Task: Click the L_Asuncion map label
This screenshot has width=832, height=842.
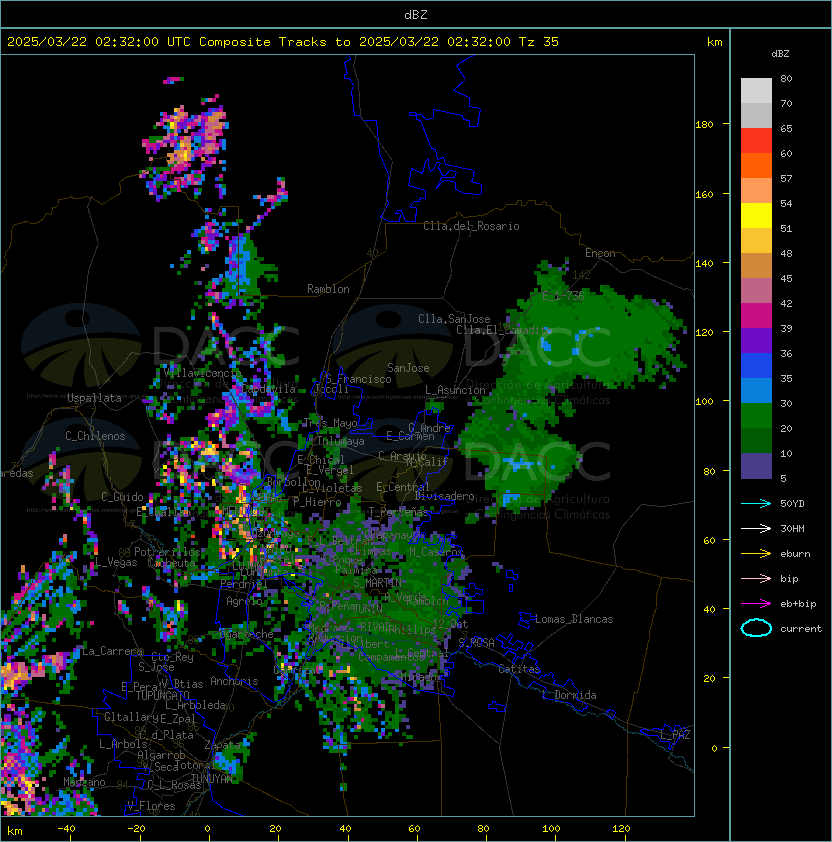Action: [x=455, y=390]
